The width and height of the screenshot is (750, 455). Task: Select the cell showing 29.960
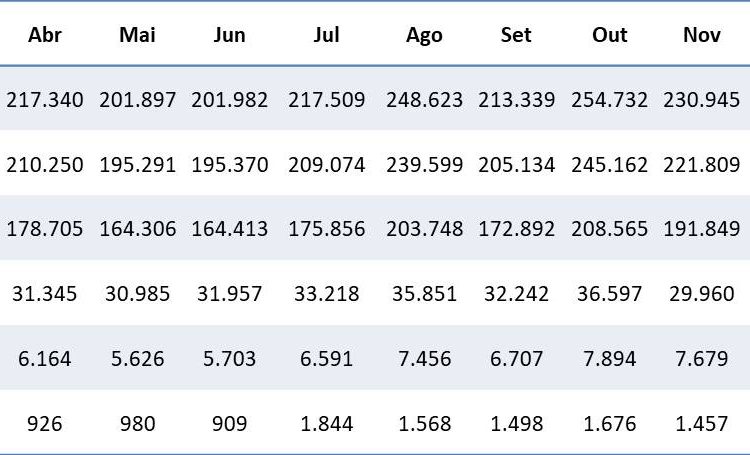(x=702, y=294)
